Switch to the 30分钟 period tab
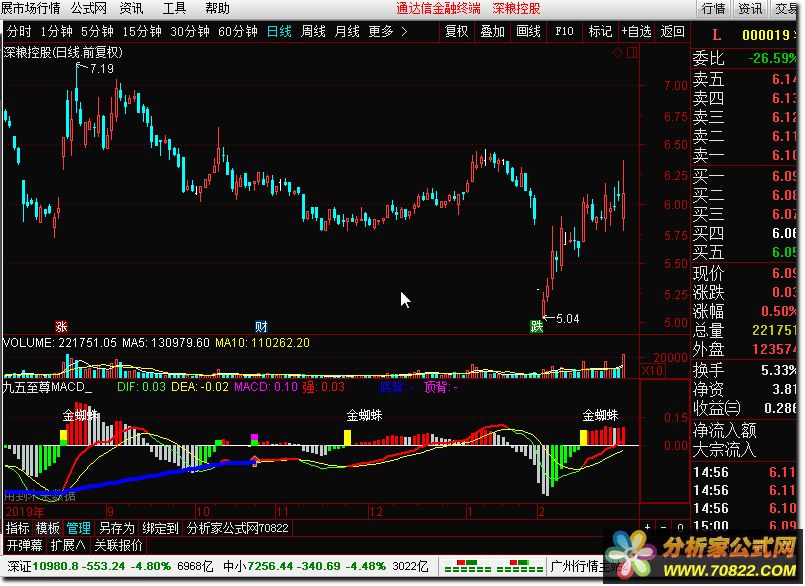 coord(189,31)
